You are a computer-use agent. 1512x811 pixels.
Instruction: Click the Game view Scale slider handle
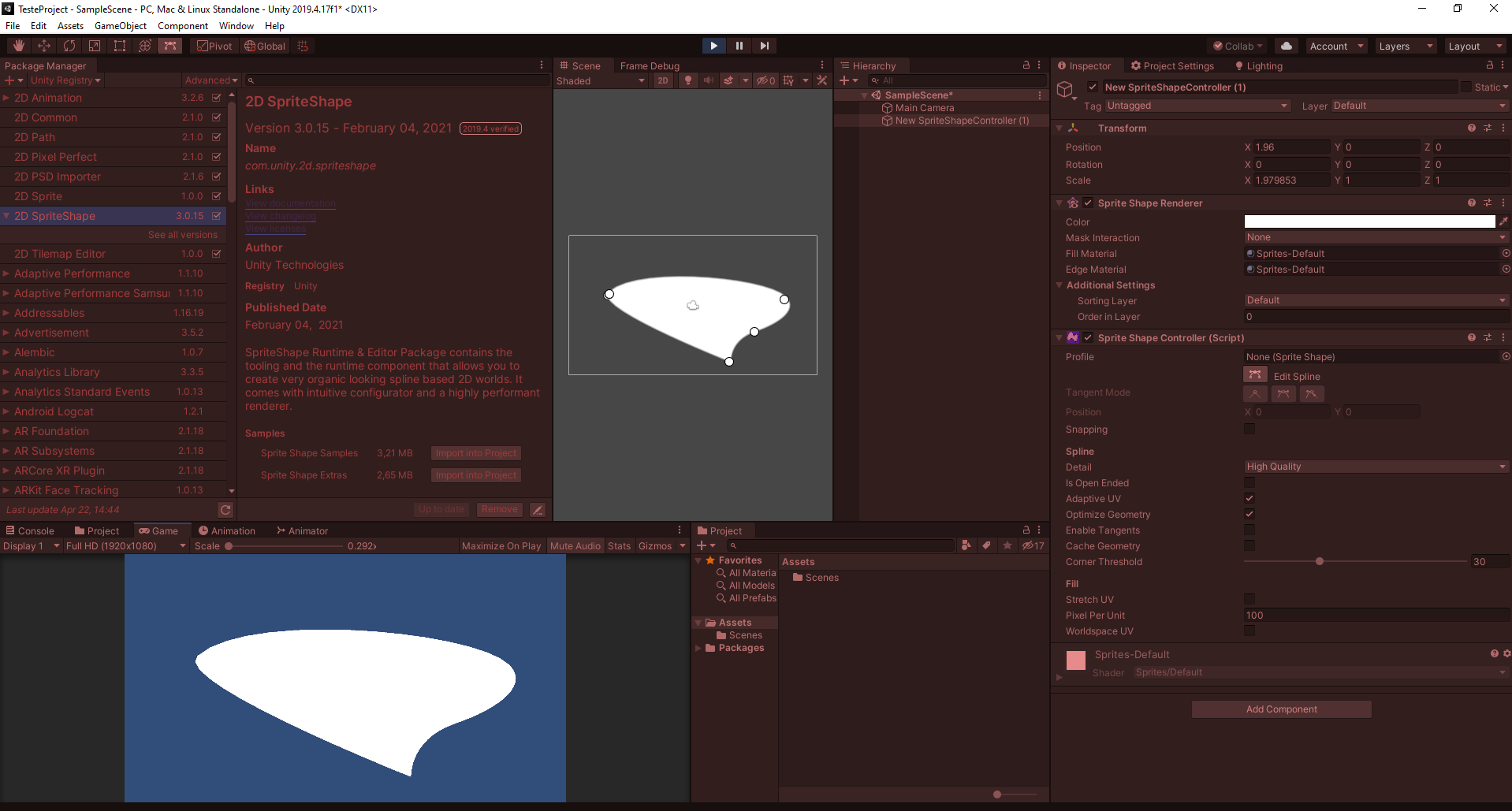click(x=229, y=545)
